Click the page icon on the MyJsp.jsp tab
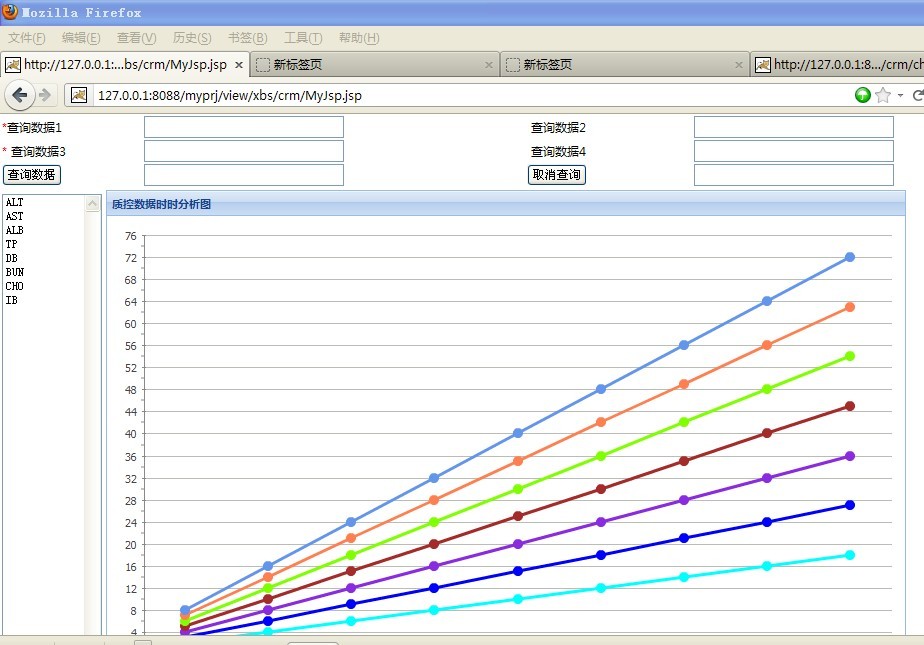 point(13,63)
